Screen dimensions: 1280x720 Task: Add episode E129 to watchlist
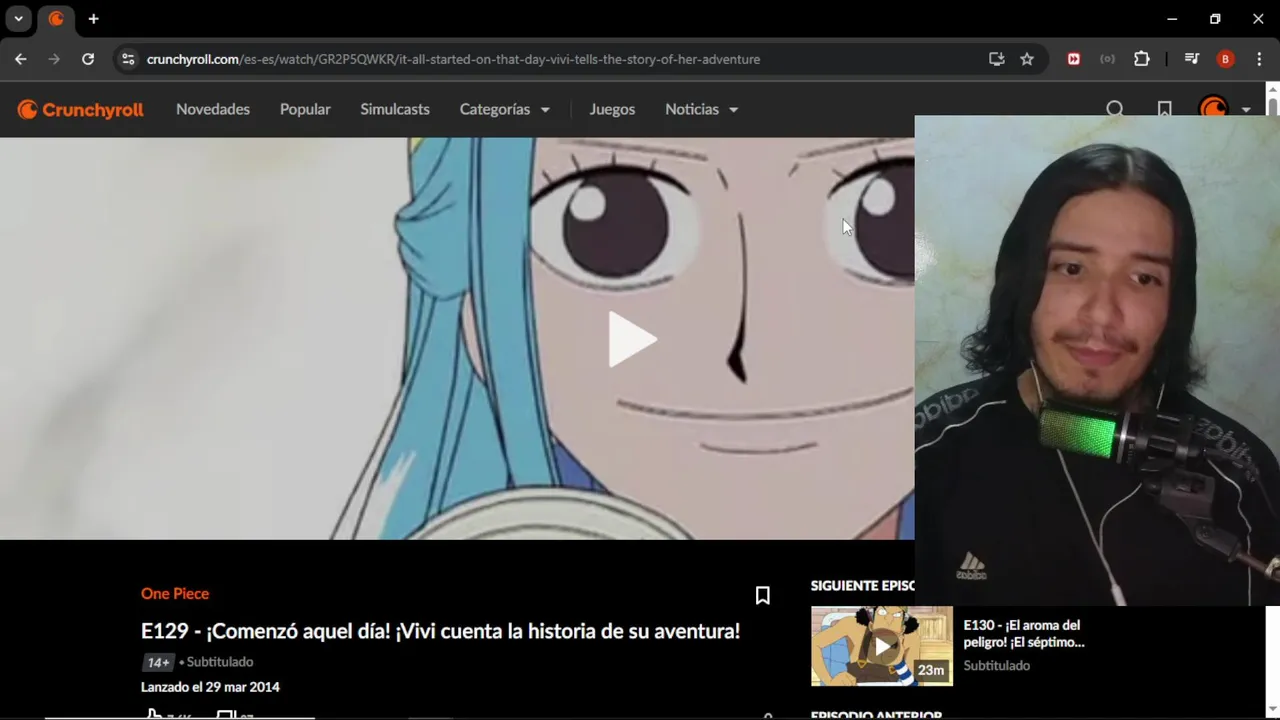[x=762, y=595]
